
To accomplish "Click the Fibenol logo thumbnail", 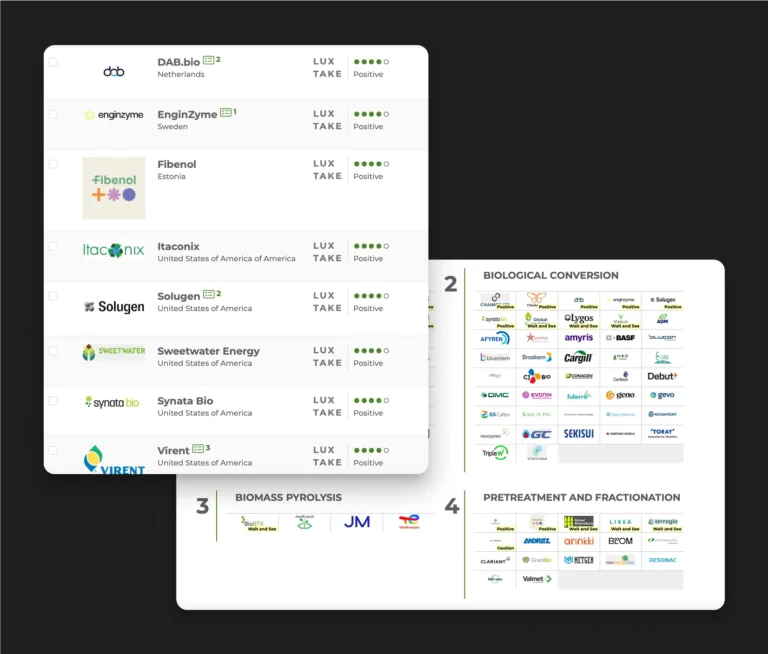I will (x=113, y=188).
